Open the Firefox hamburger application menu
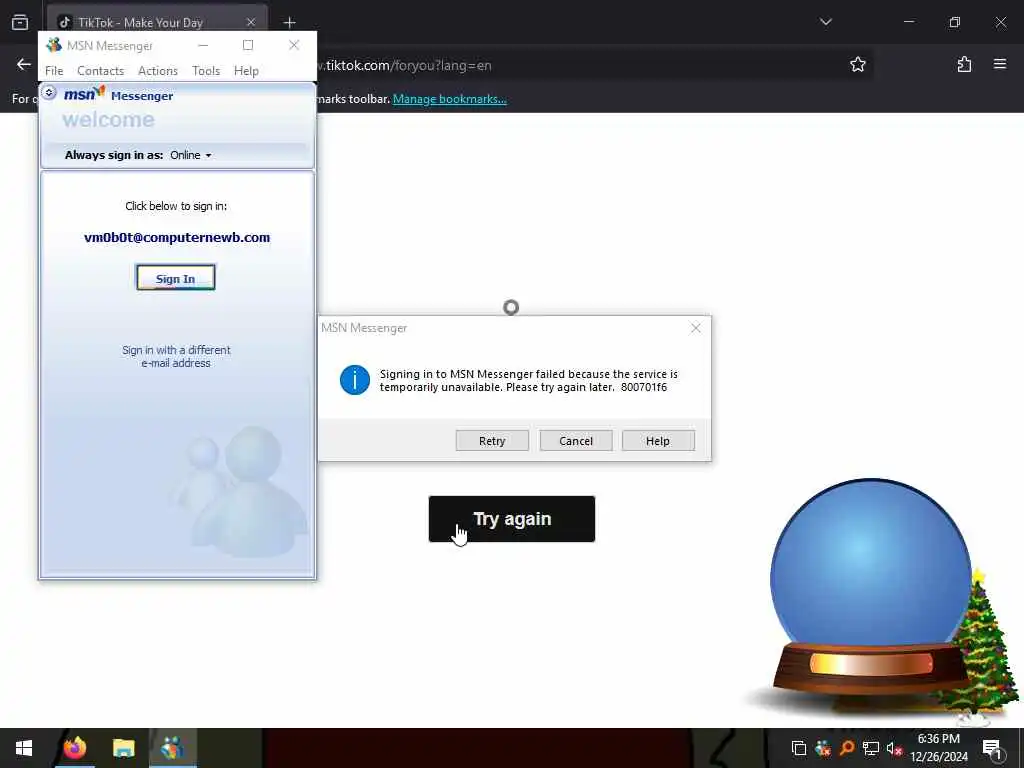 (999, 64)
